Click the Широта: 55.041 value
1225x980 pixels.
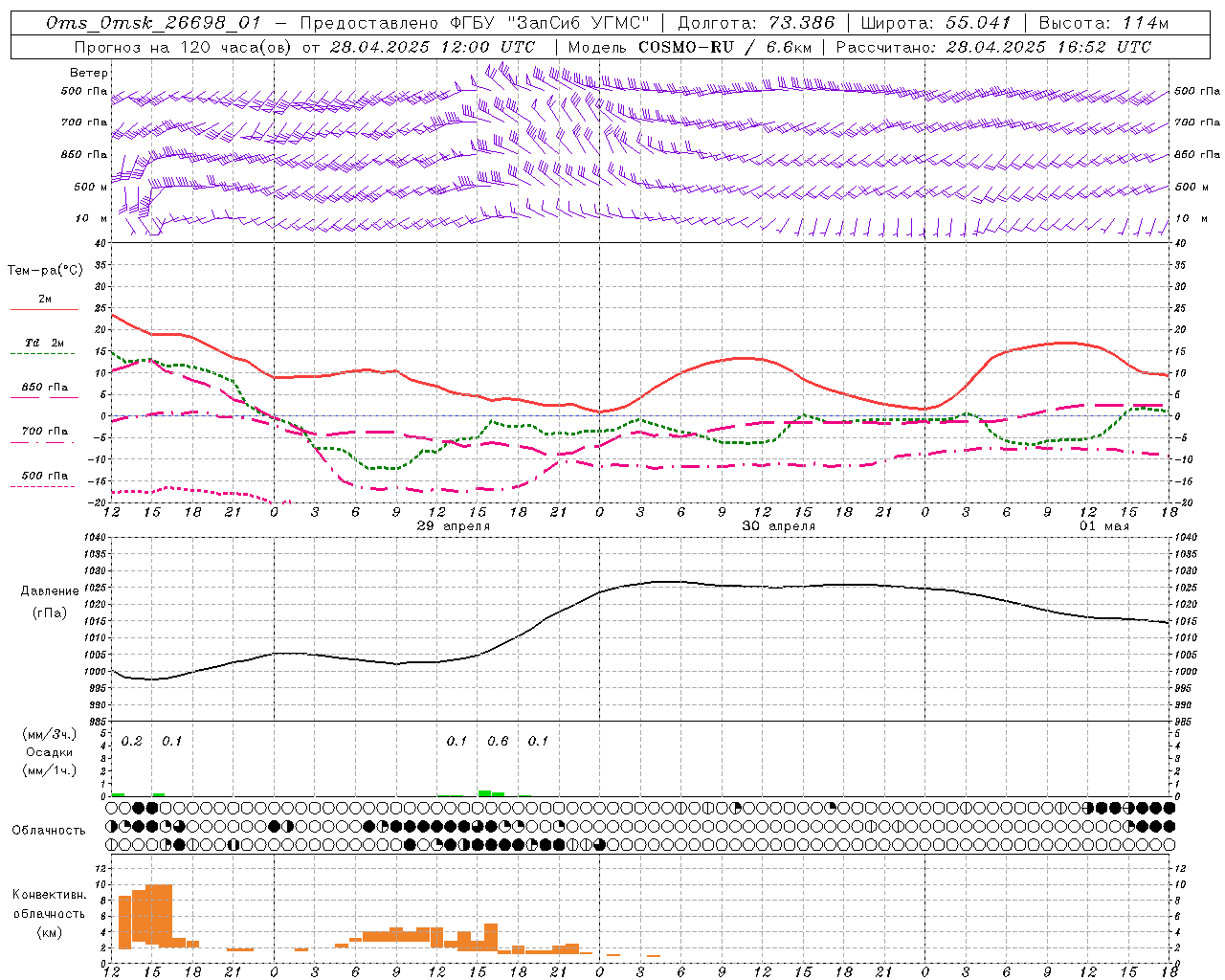[x=935, y=23]
